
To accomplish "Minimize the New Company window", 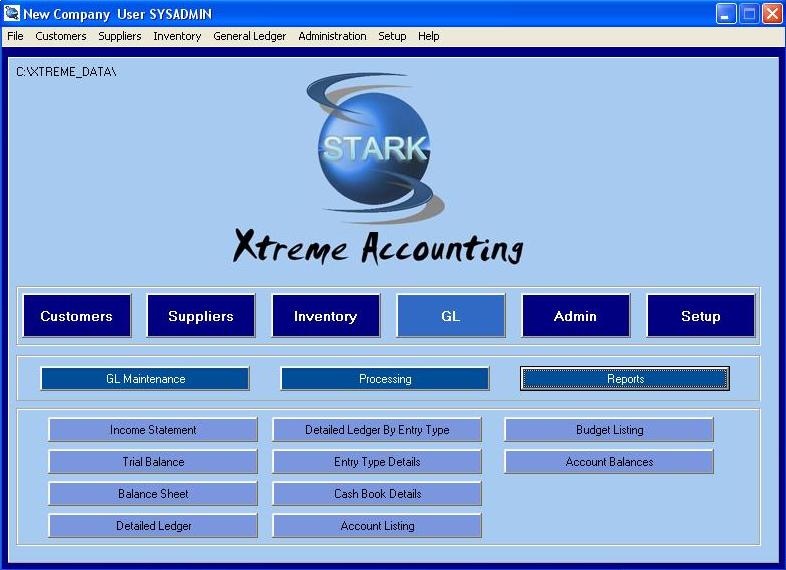I will coord(725,14).
